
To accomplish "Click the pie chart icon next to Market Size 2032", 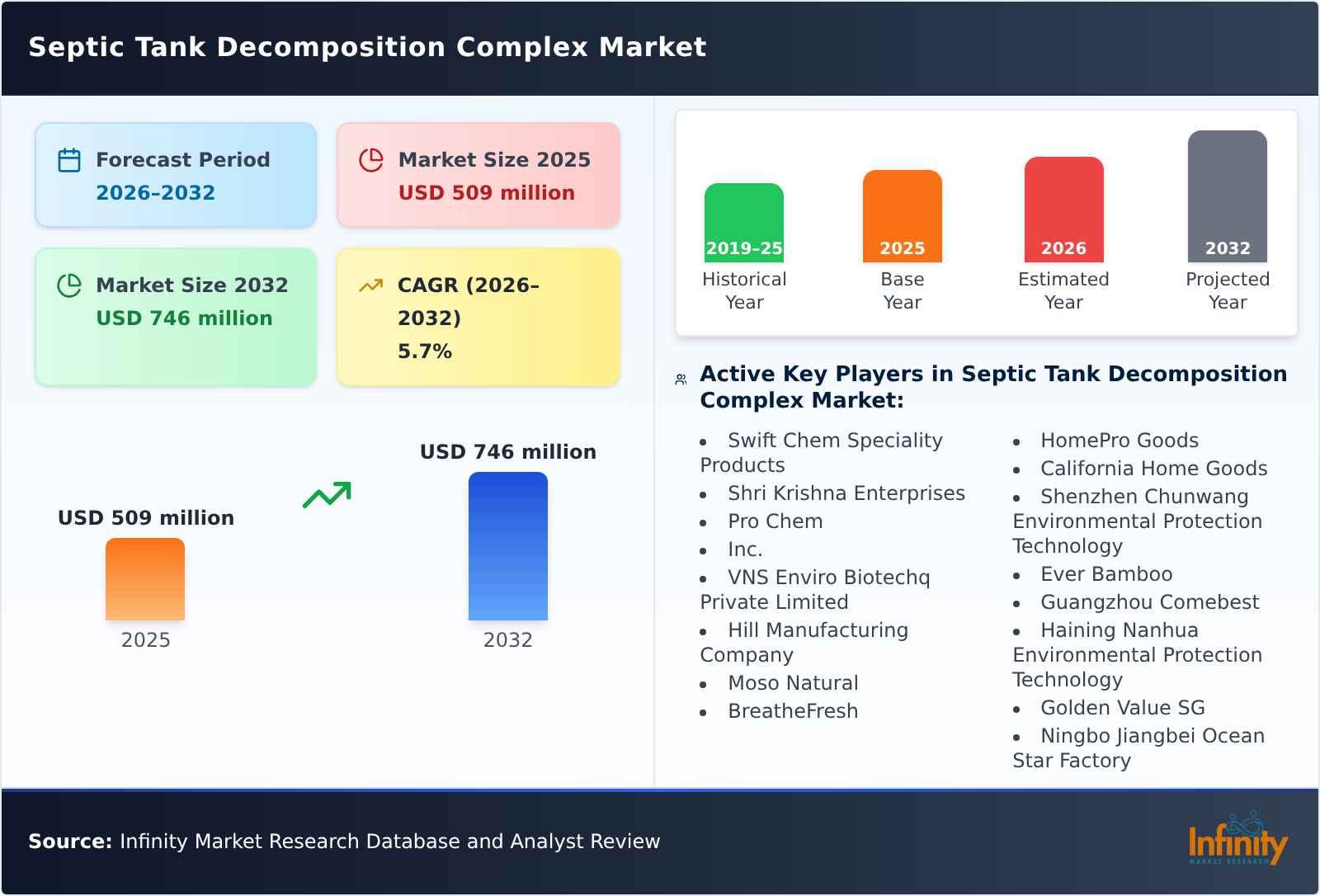I will click(69, 285).
